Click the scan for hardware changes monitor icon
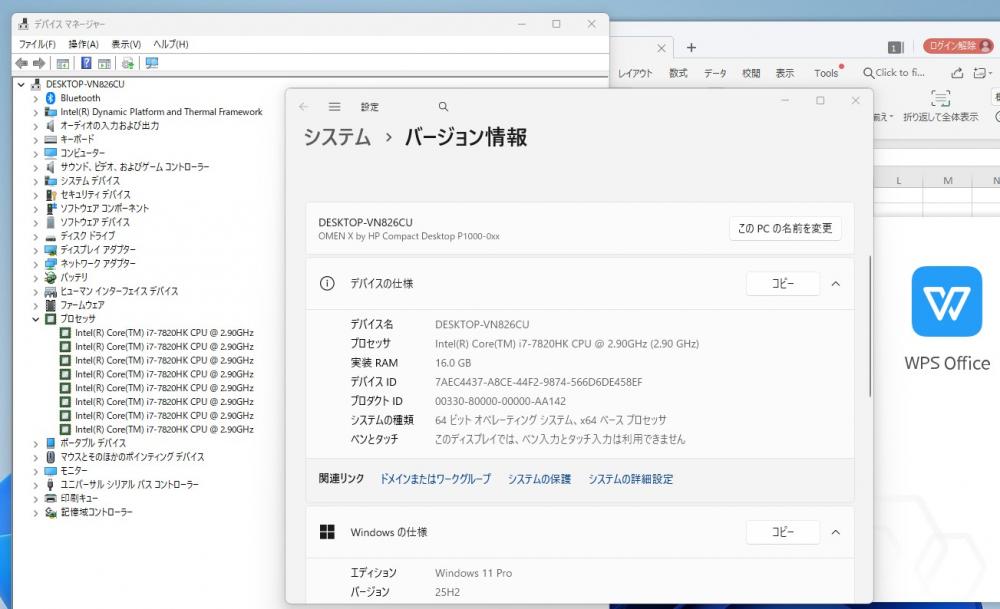This screenshot has width=1000, height=609. 152,63
